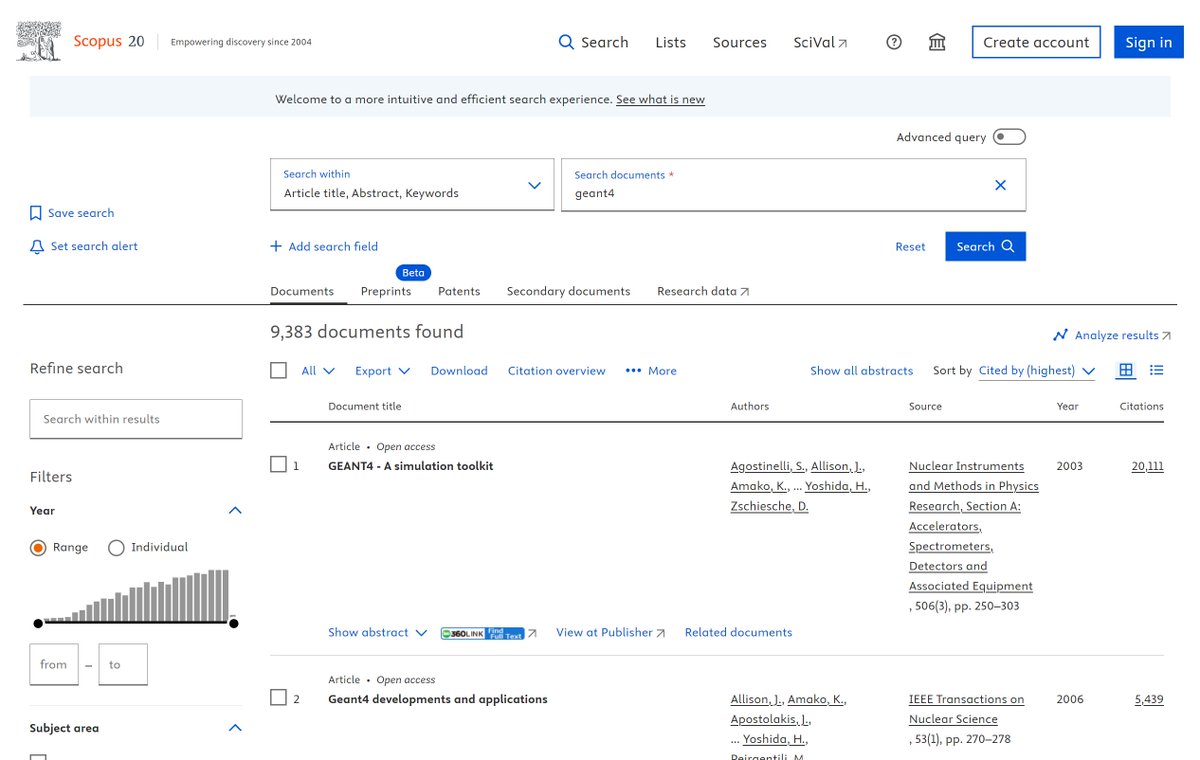The height and width of the screenshot is (760, 1200).
Task: Select the Individual year radio button
Action: click(x=116, y=547)
